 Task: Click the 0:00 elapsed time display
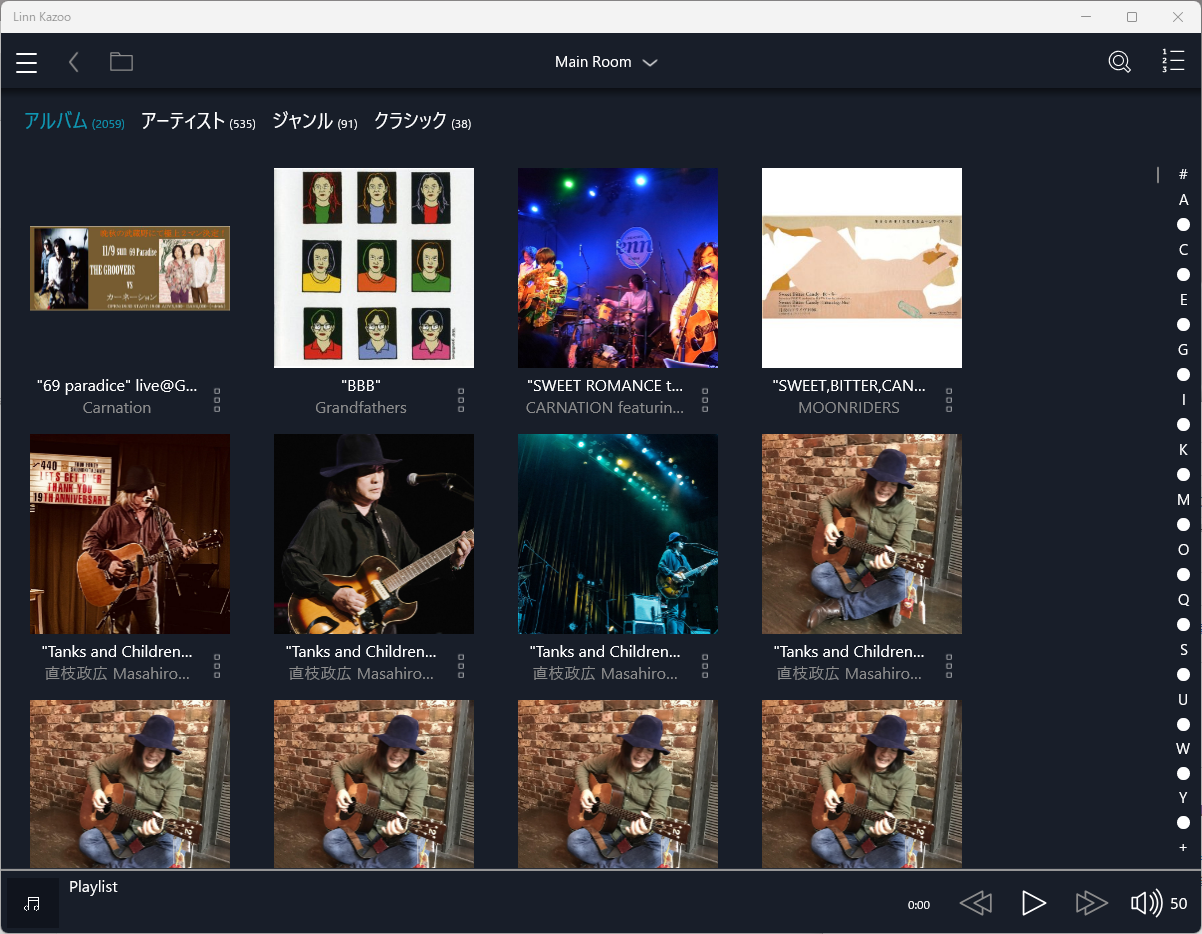click(919, 905)
